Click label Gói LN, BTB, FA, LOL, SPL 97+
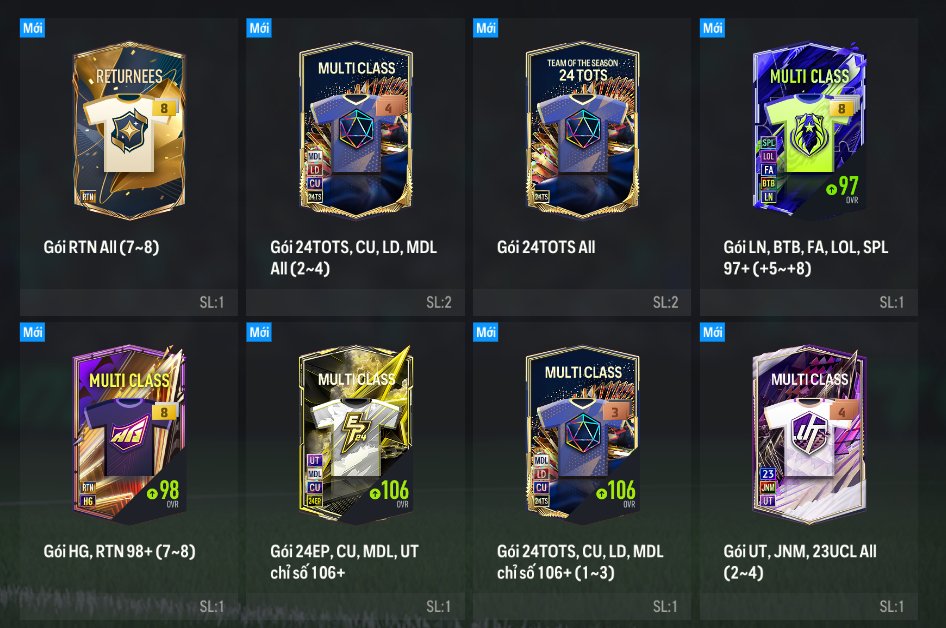This screenshot has height=628, width=946. 806,258
